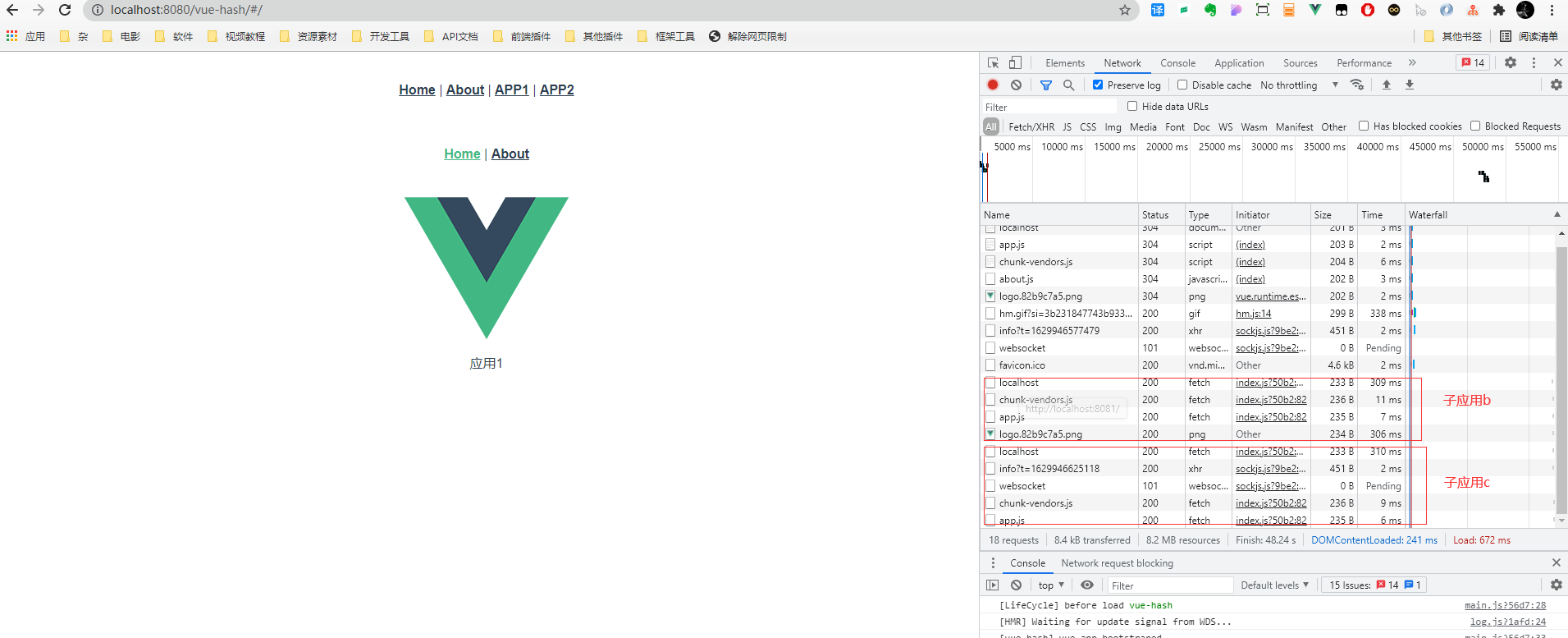
Task: Check the Blocked Requests checkbox
Action: pyautogui.click(x=1475, y=126)
